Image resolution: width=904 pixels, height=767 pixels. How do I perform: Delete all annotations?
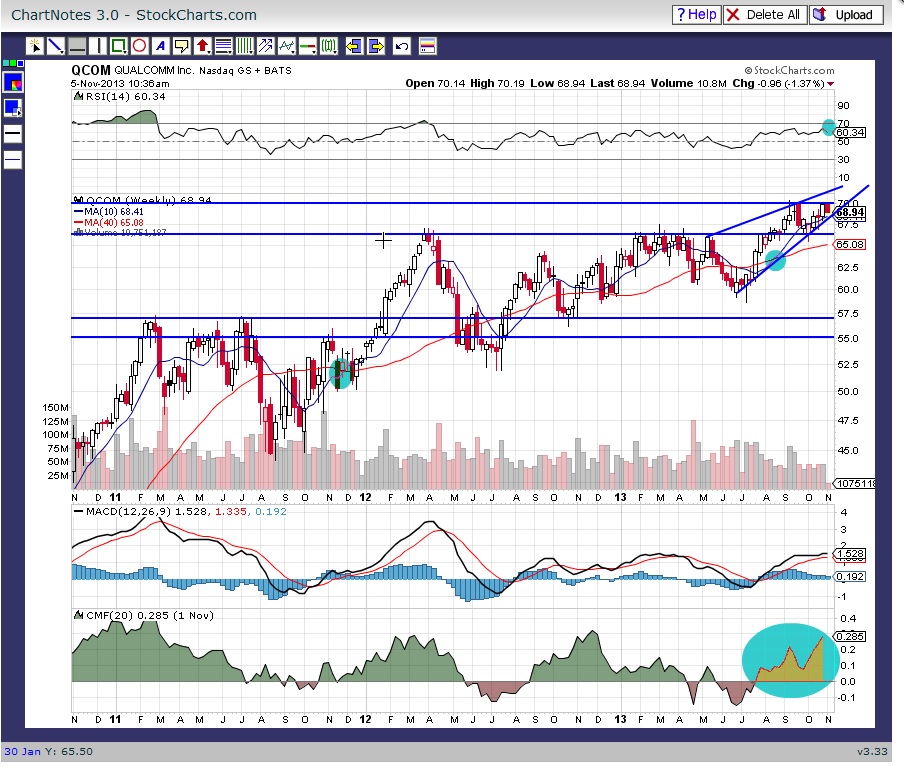pos(764,14)
